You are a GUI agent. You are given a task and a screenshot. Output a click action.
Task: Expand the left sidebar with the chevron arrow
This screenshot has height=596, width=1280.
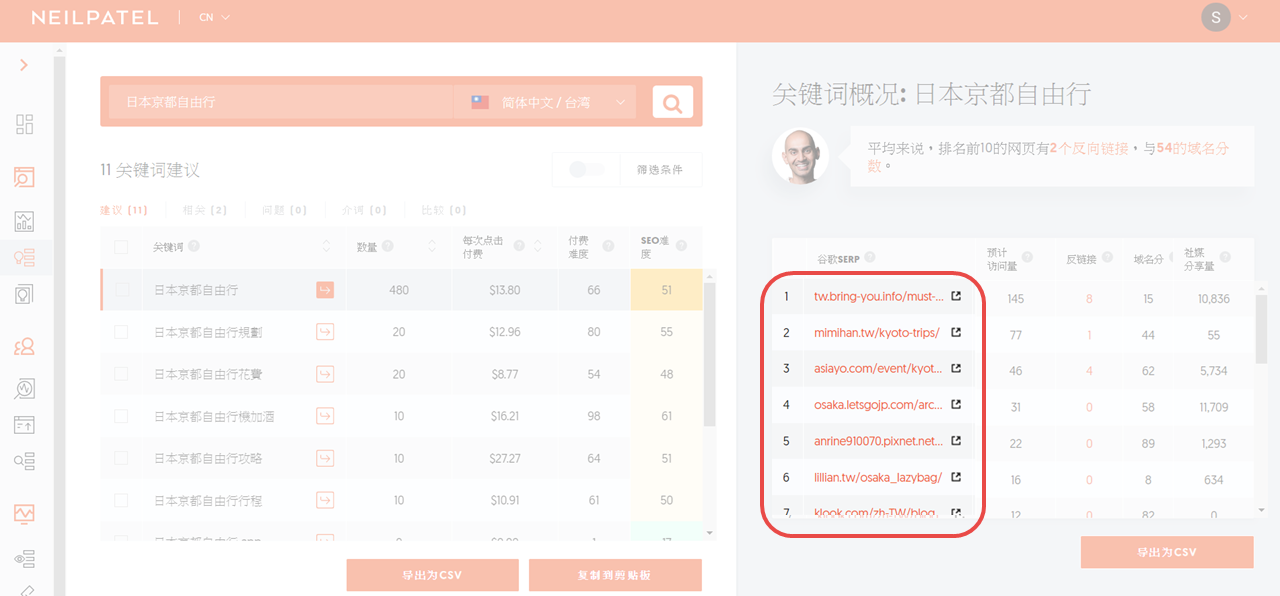24,65
